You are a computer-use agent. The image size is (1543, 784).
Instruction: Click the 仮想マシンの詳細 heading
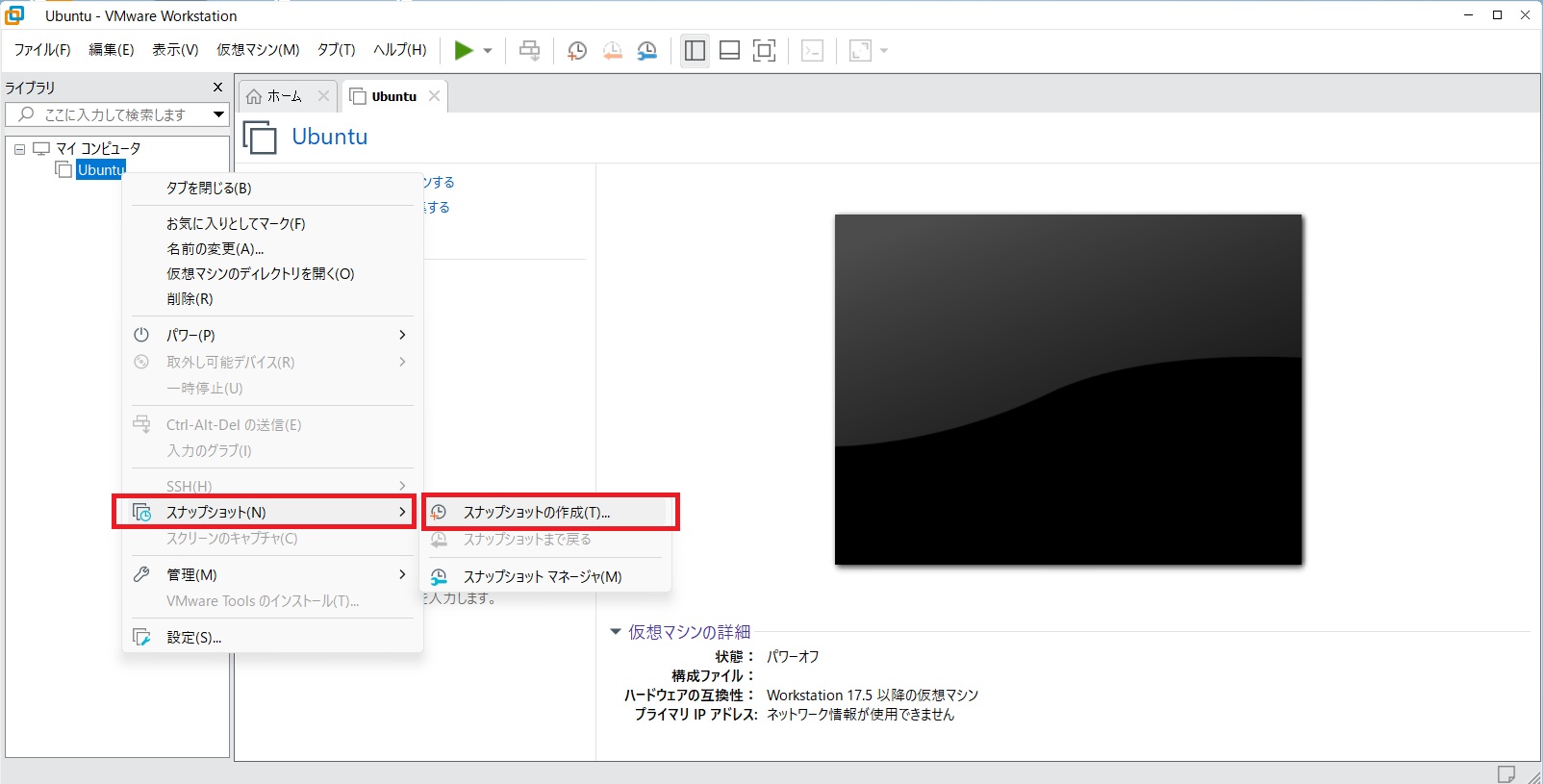point(689,632)
